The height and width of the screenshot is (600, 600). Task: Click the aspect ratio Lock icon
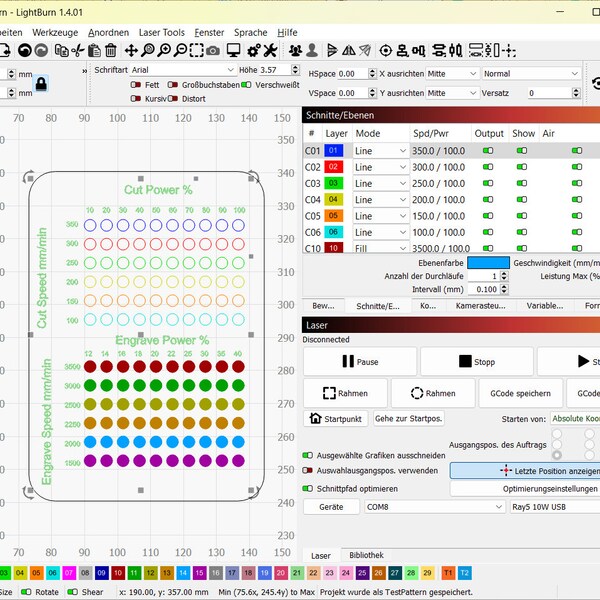tap(41, 83)
